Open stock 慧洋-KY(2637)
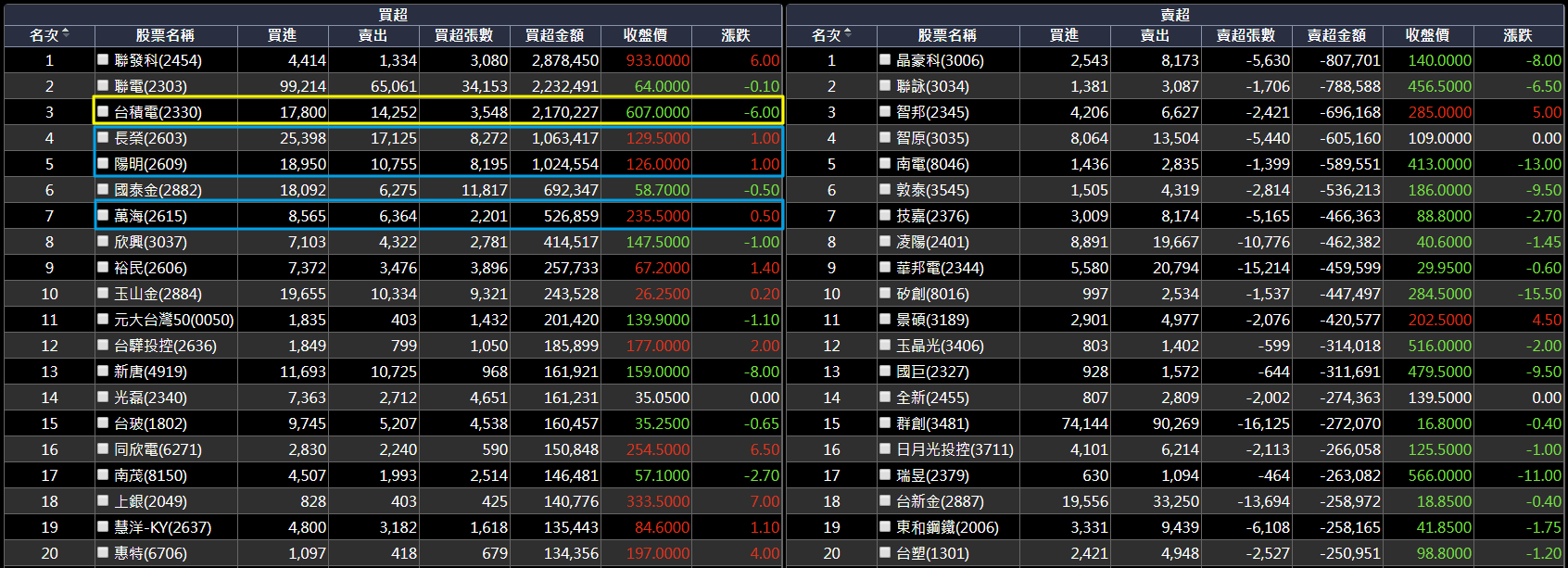The height and width of the screenshot is (568, 1568). [162, 527]
